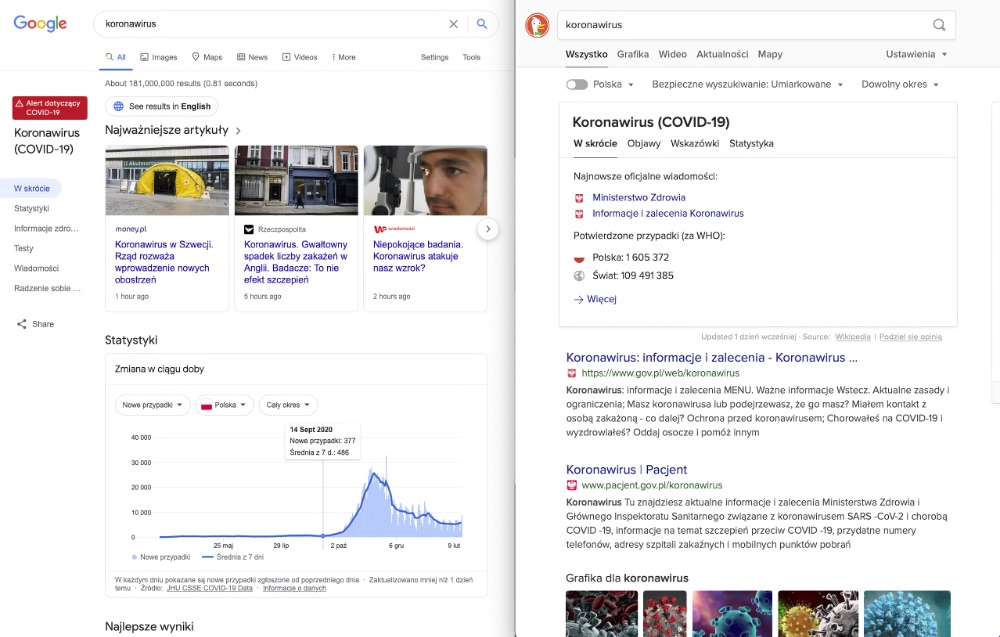
Task: Toggle the Polska region switch
Action: click(577, 85)
